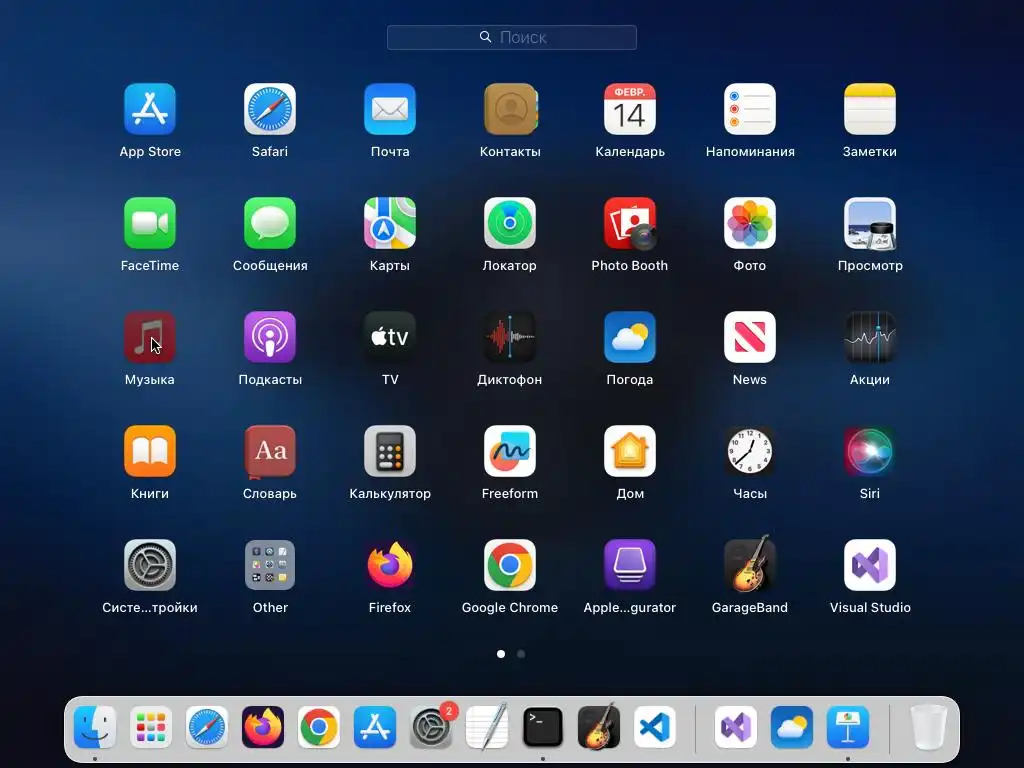Launch Photo Booth
Viewport: 1024px width, 768px height.
pos(630,223)
